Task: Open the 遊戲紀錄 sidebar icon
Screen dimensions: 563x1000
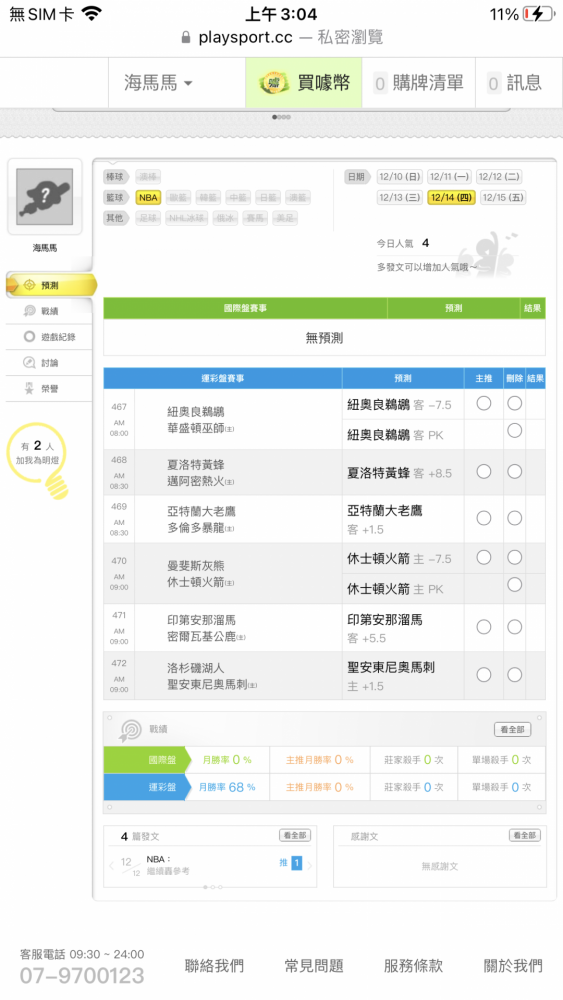Action: [29, 337]
